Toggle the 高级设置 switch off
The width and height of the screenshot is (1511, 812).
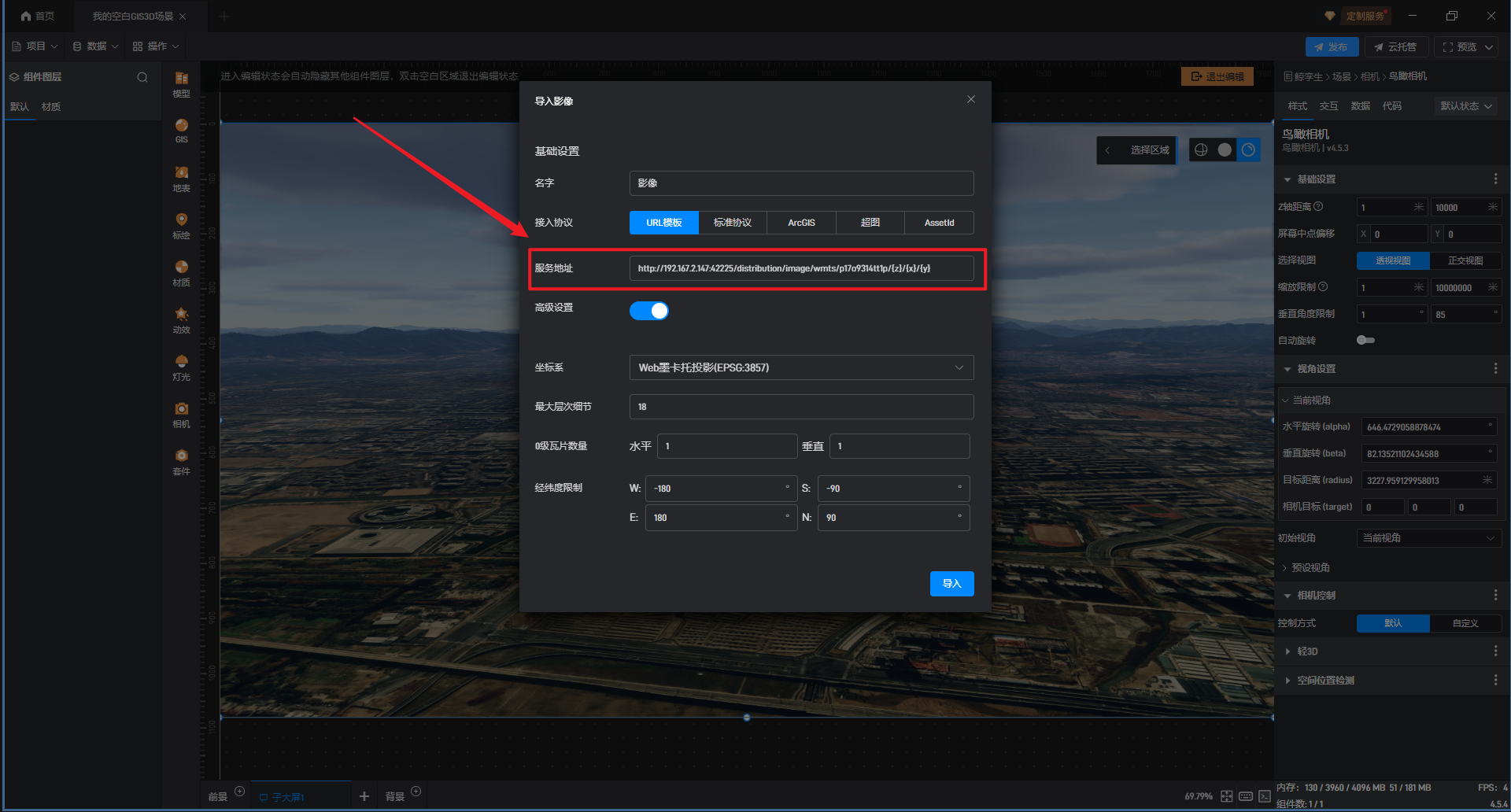[649, 311]
